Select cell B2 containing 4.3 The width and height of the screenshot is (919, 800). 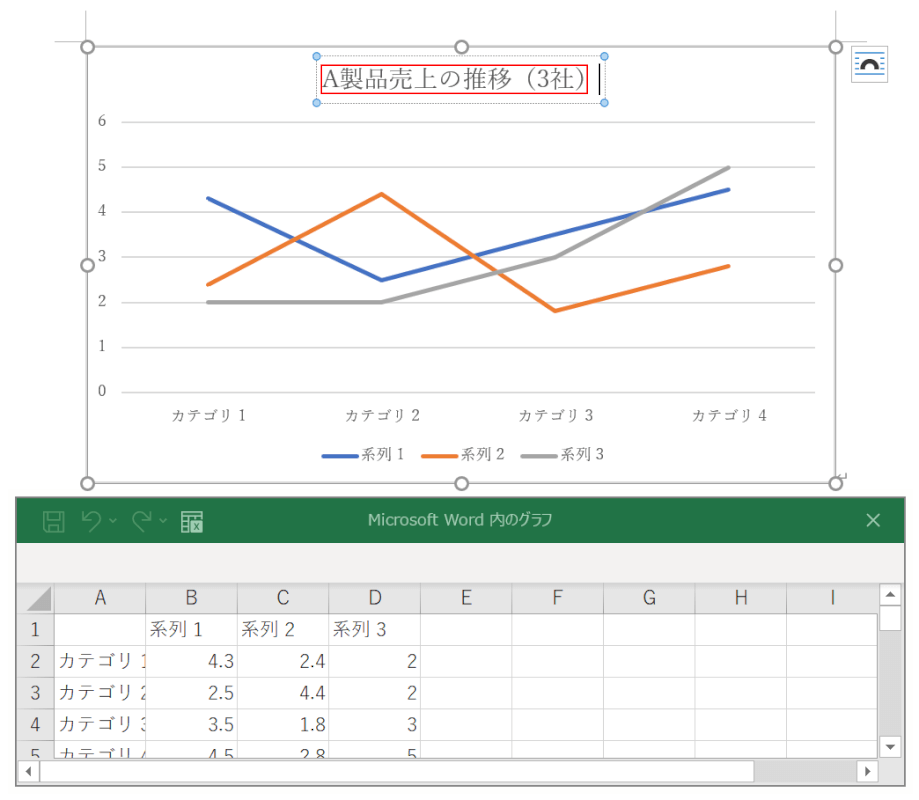click(x=191, y=661)
